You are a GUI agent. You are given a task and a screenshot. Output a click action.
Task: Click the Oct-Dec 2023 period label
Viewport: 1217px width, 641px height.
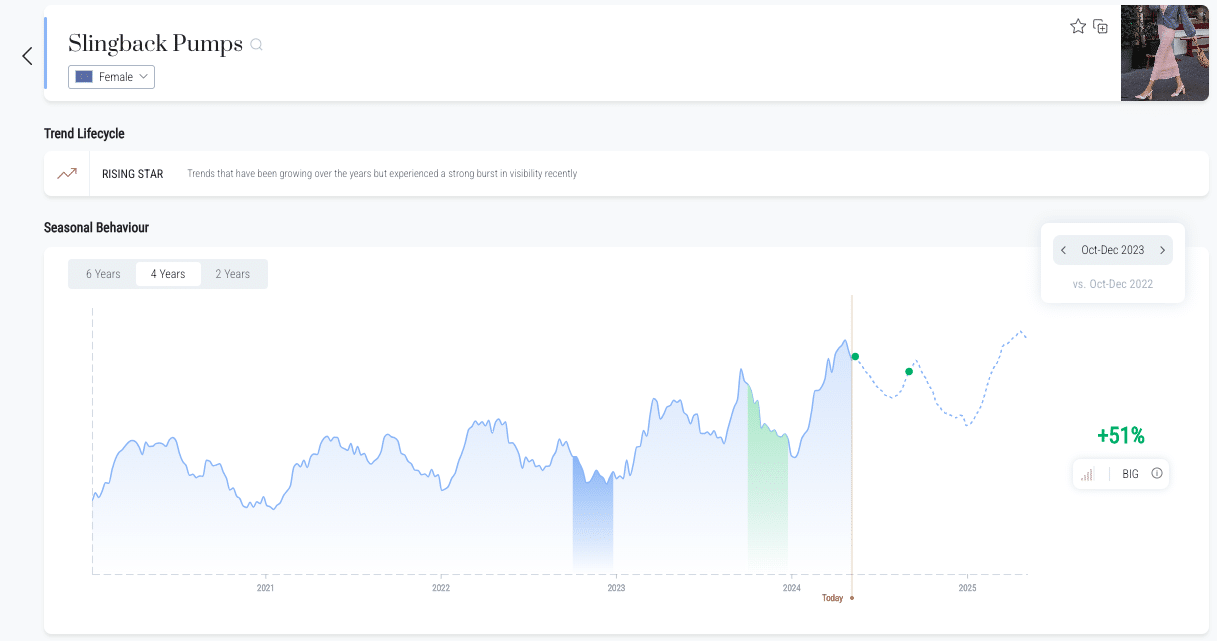click(1112, 251)
